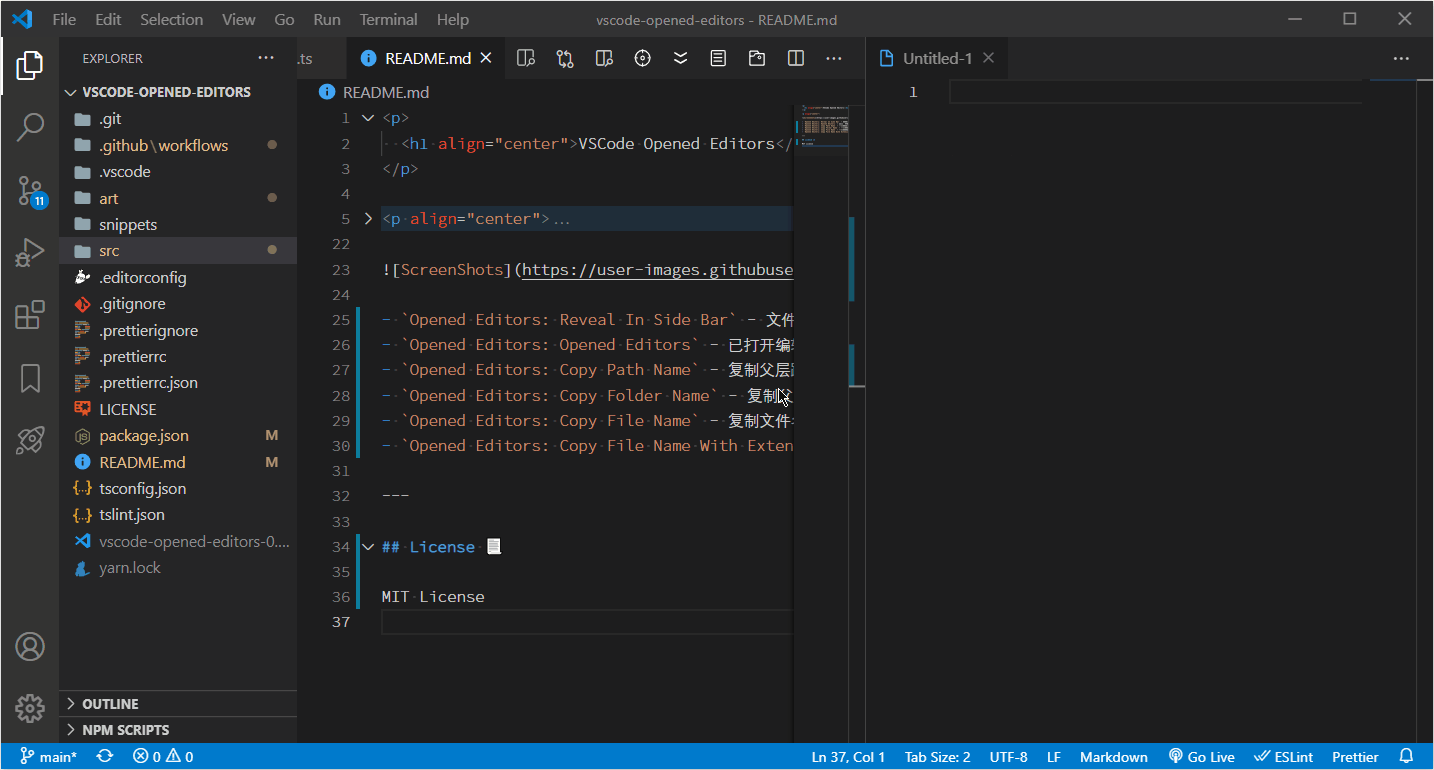Click the README.md minimap
This screenshot has height=770, width=1434.
(x=822, y=126)
